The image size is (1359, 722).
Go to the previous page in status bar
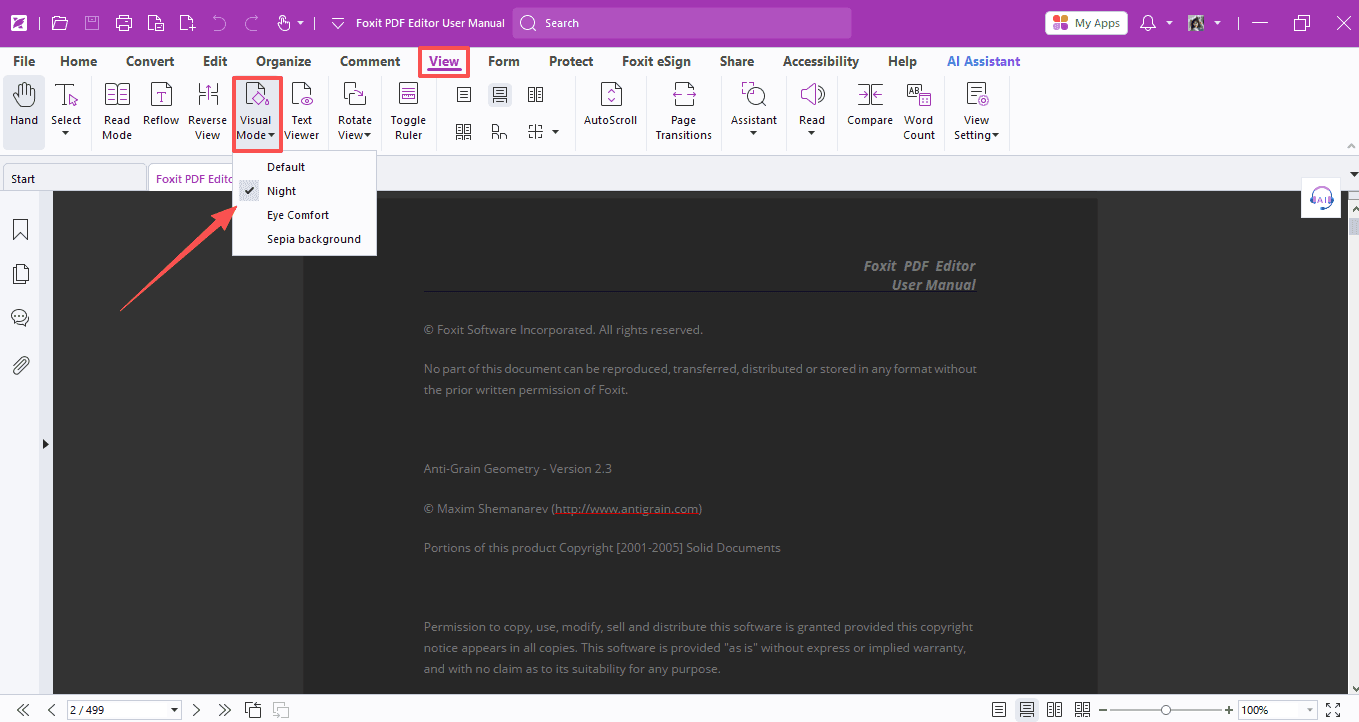click(51, 710)
